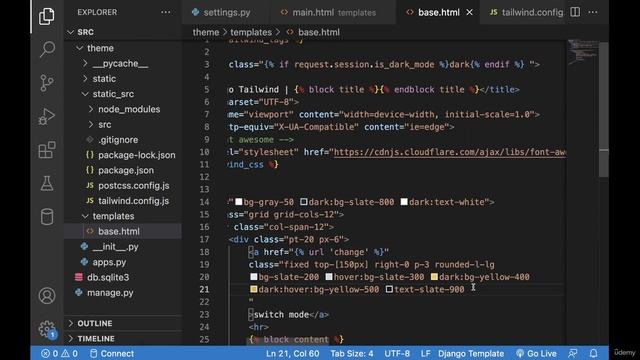Image resolution: width=640 pixels, height=360 pixels.
Task: Click Ln 21, Col 60 status item
Action: point(292,353)
